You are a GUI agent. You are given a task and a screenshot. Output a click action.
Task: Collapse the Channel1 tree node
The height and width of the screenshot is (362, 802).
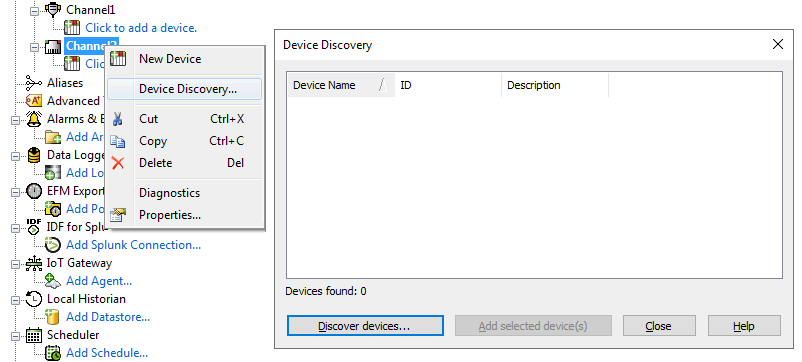point(34,10)
